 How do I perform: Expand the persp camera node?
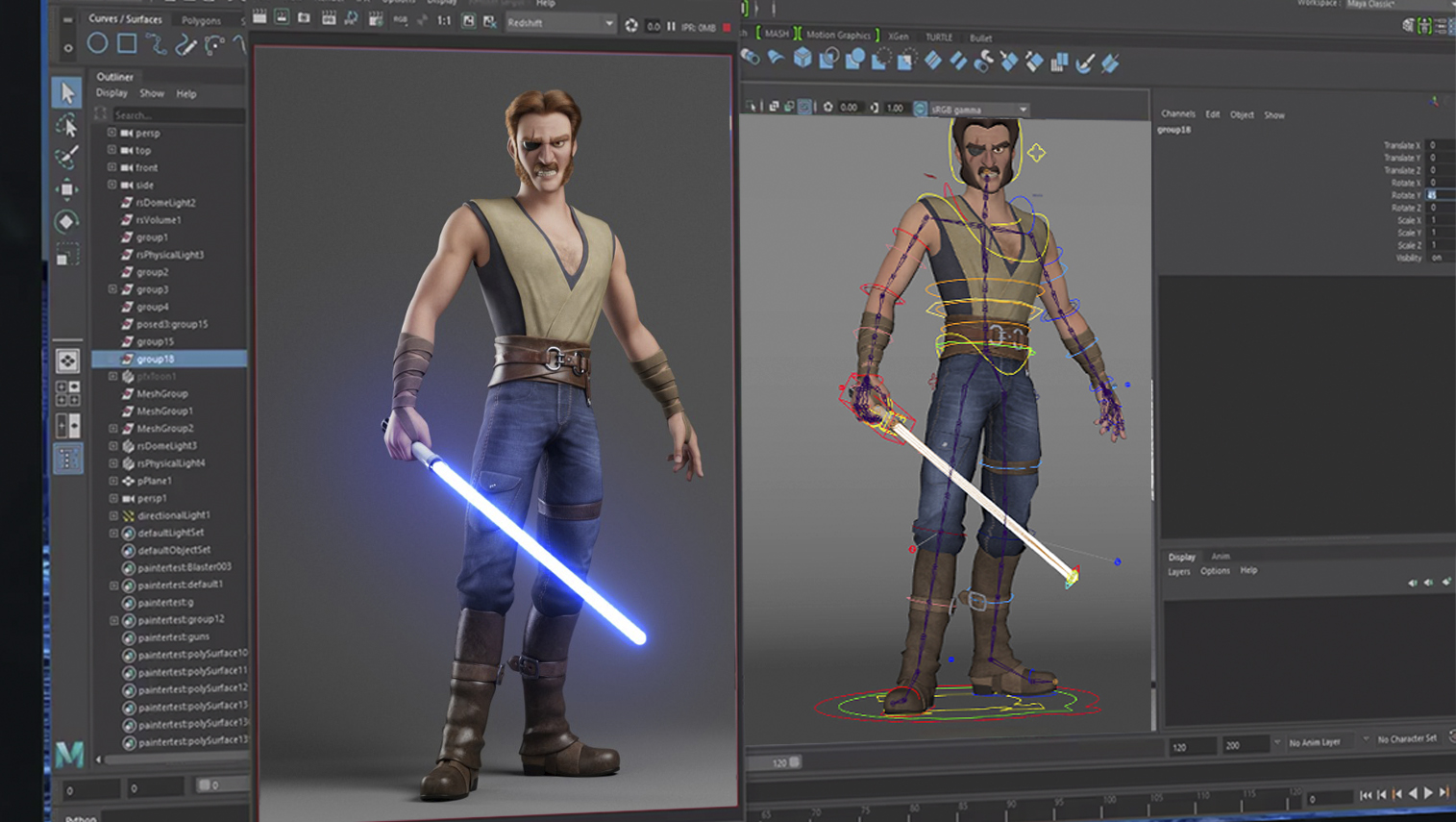coord(111,133)
